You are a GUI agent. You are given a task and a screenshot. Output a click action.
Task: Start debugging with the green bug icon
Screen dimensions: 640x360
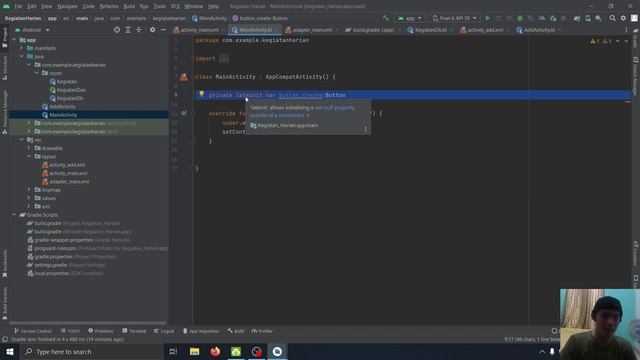click(520, 18)
